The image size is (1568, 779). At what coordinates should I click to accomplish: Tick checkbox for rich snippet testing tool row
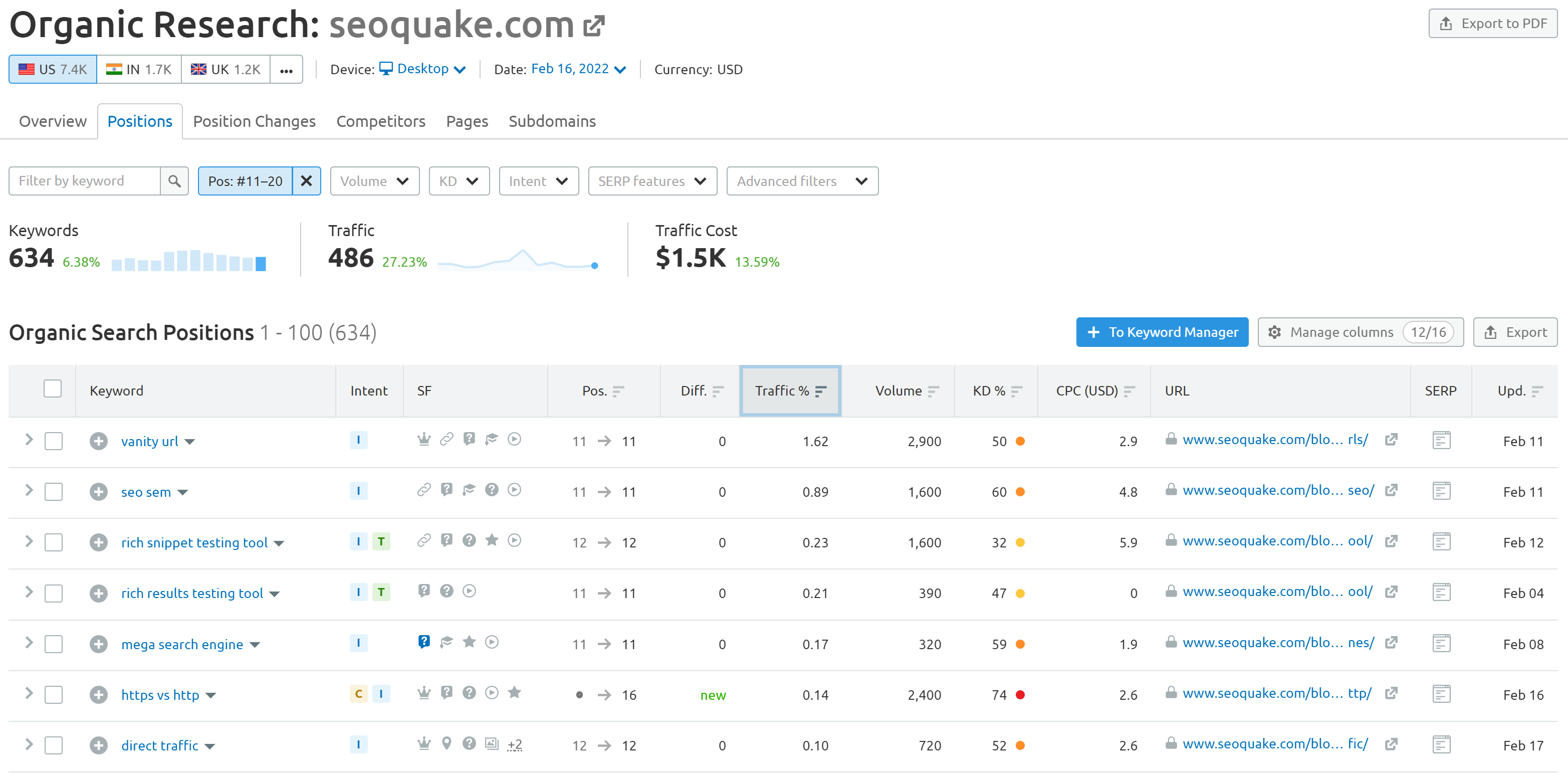[54, 542]
